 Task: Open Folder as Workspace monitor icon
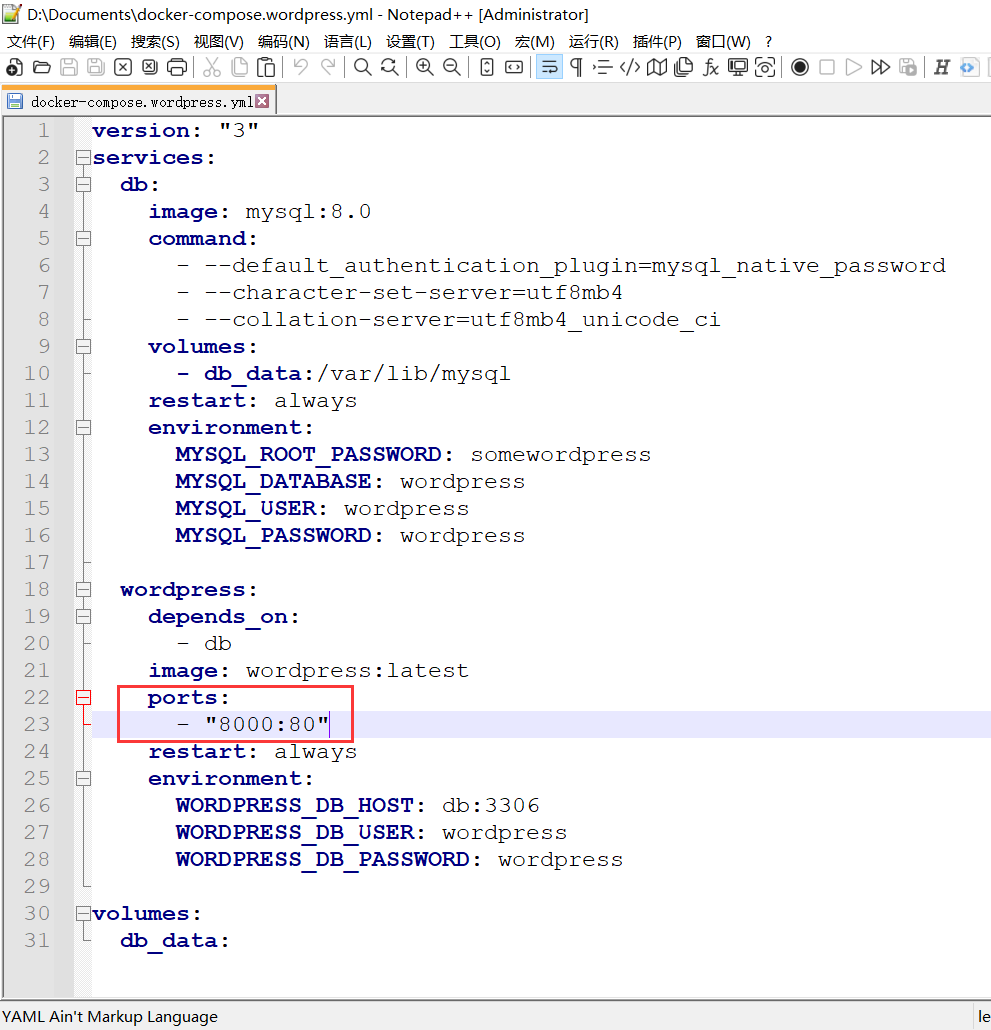738,67
